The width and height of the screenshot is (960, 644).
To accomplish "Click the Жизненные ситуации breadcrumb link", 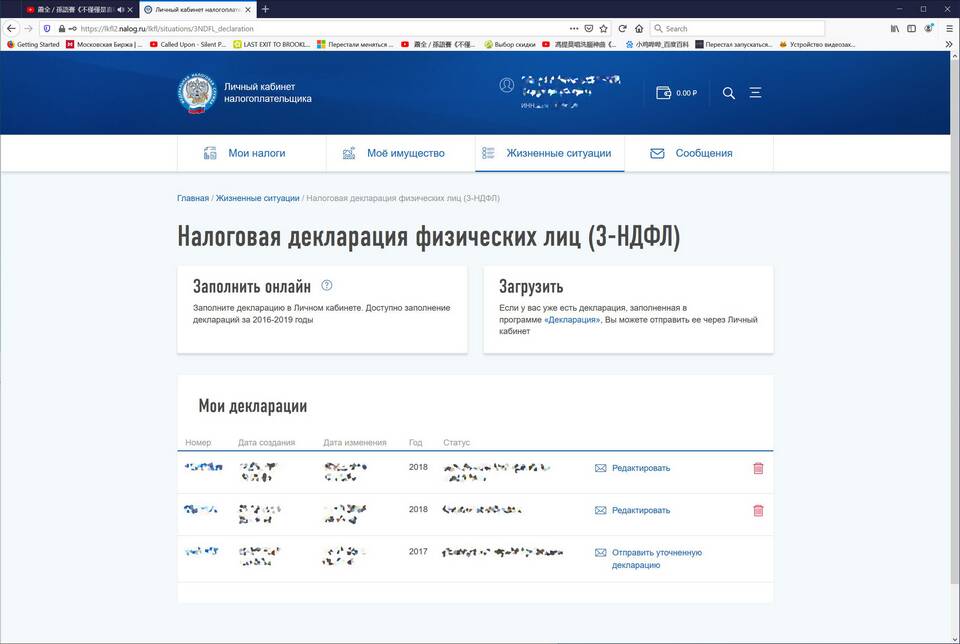I will pyautogui.click(x=257, y=198).
